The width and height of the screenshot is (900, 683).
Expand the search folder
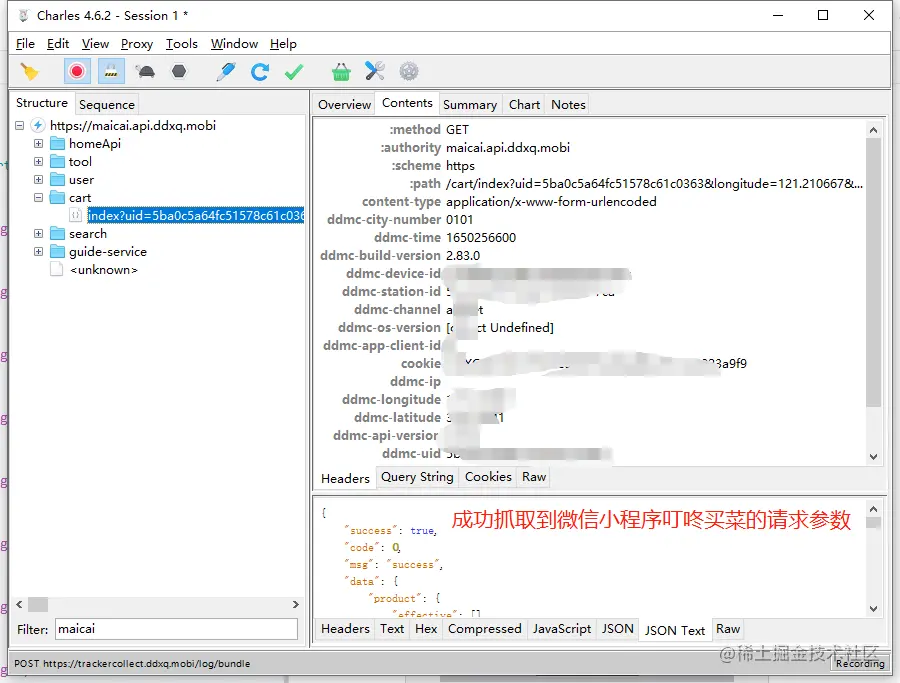pyautogui.click(x=38, y=234)
